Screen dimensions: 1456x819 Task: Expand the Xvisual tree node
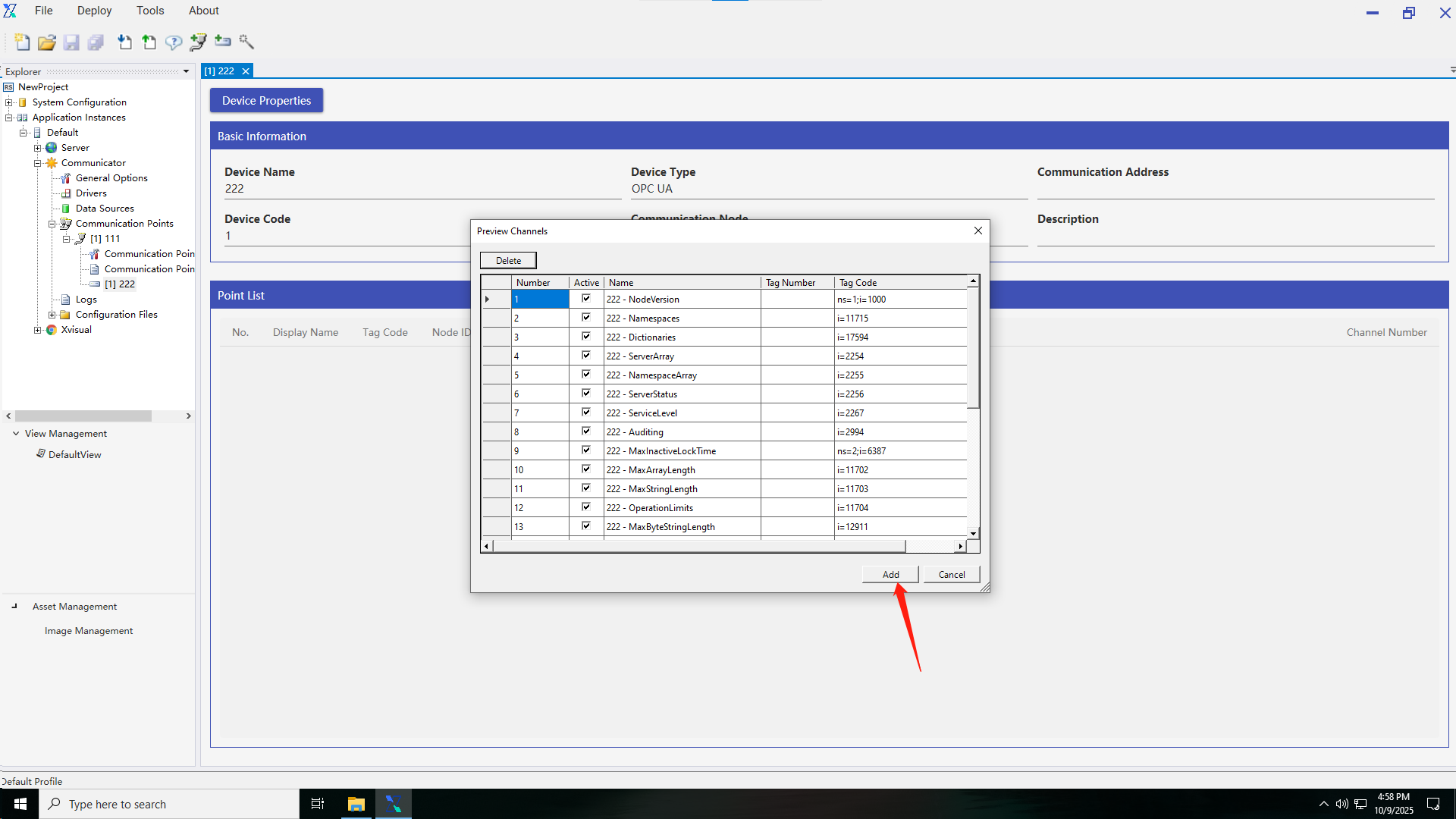pyautogui.click(x=37, y=330)
